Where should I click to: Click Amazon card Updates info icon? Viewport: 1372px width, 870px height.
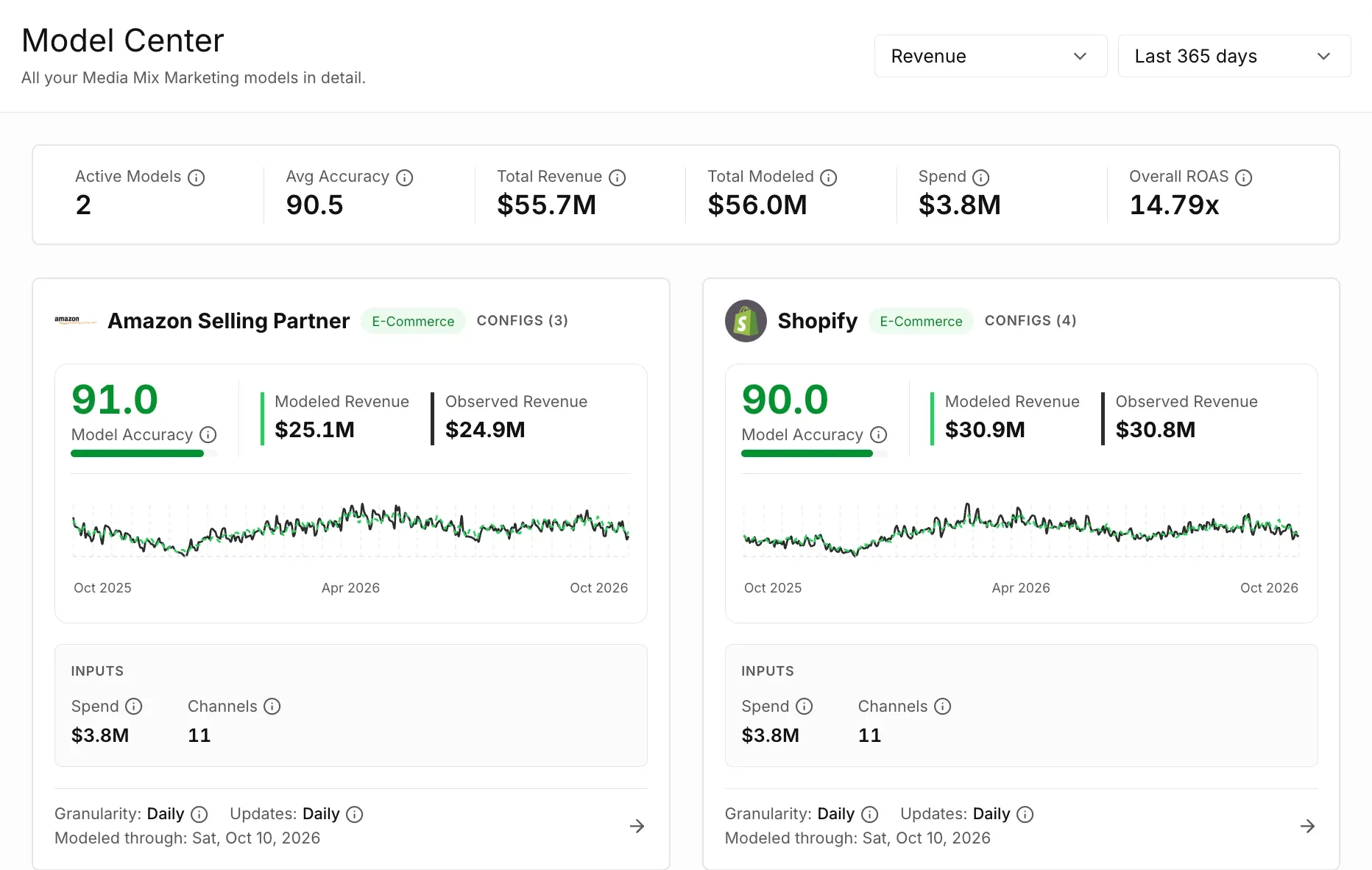pos(355,814)
